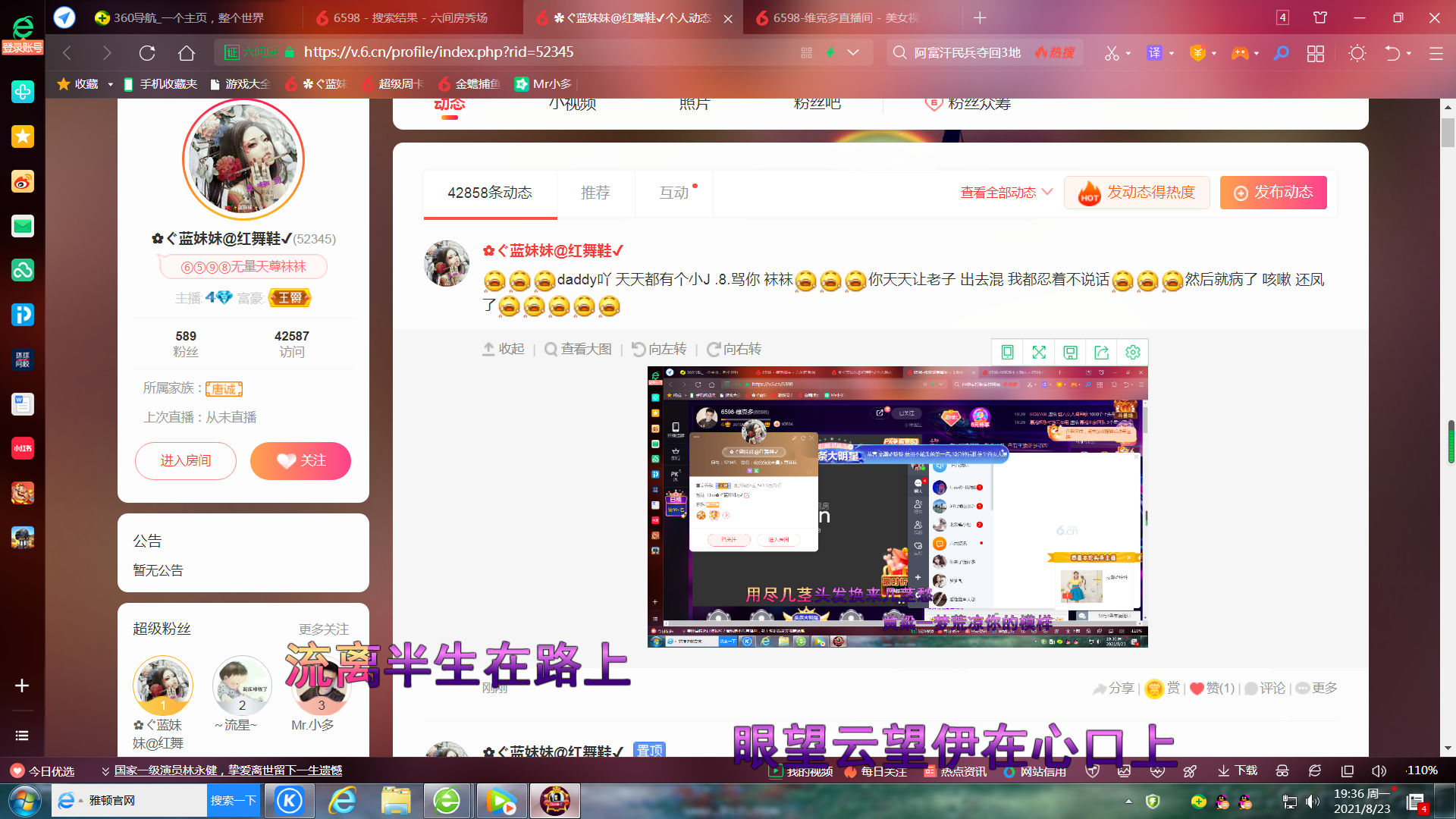This screenshot has width=1456, height=819.
Task: Click 查看大图 to view full image
Action: tap(578, 350)
